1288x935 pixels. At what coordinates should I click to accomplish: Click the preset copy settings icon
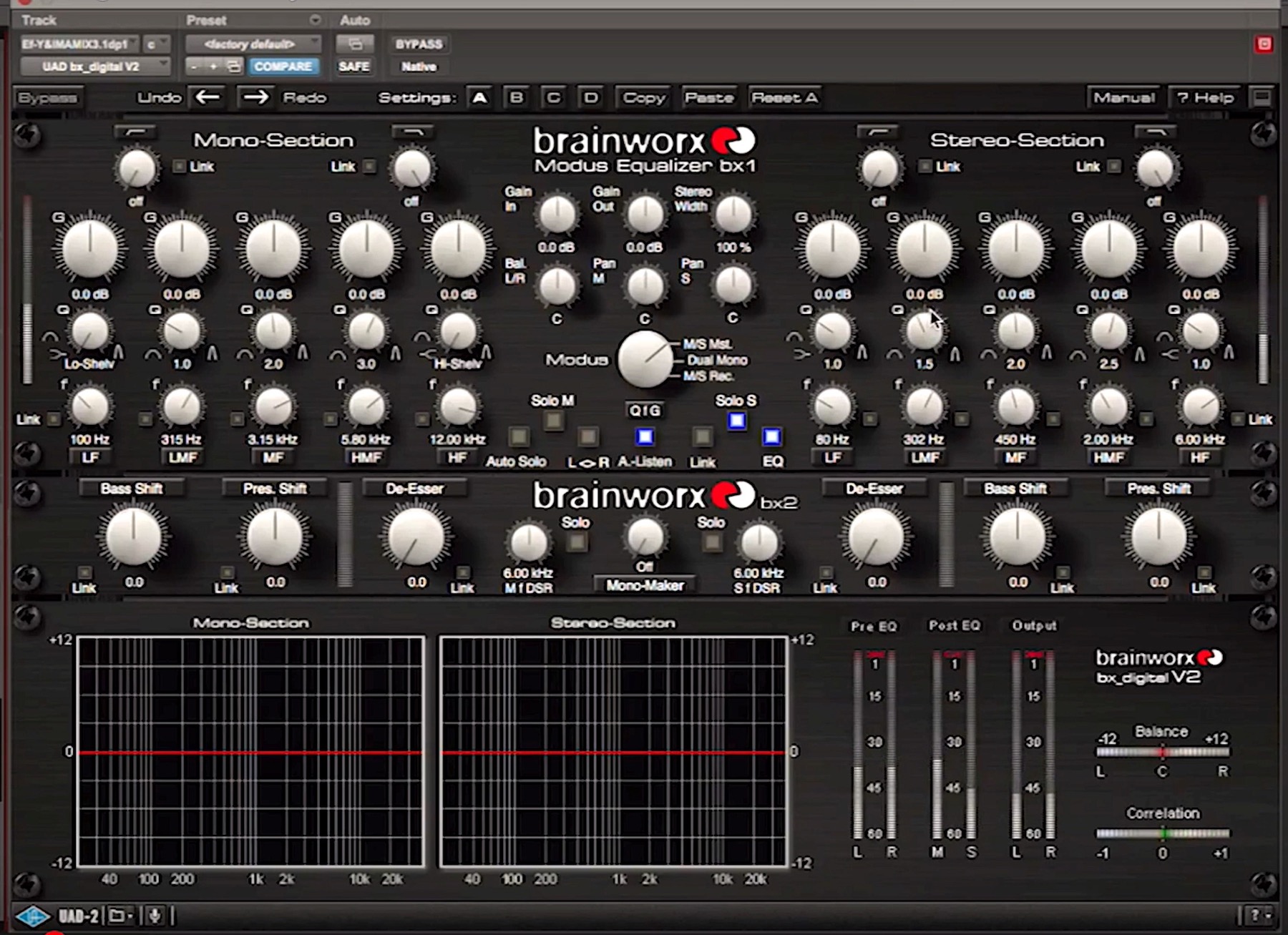click(x=233, y=67)
